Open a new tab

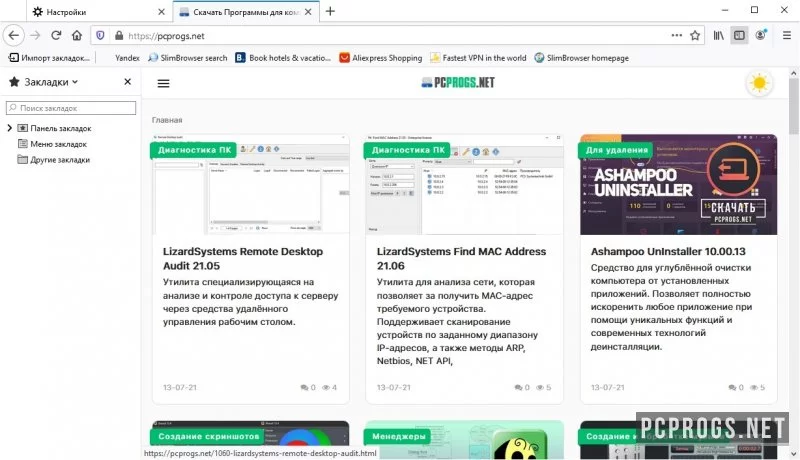coord(330,11)
